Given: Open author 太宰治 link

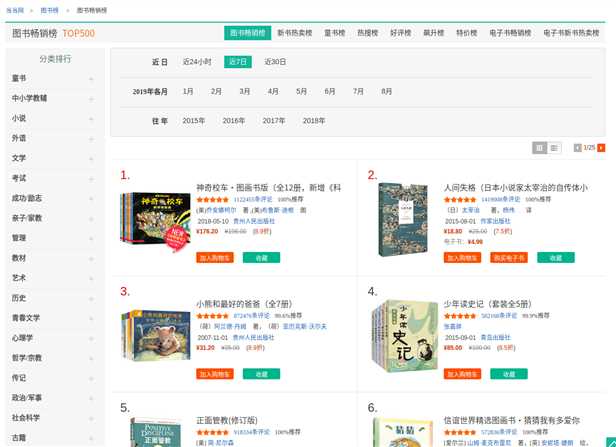Looking at the screenshot, I should pos(471,211).
